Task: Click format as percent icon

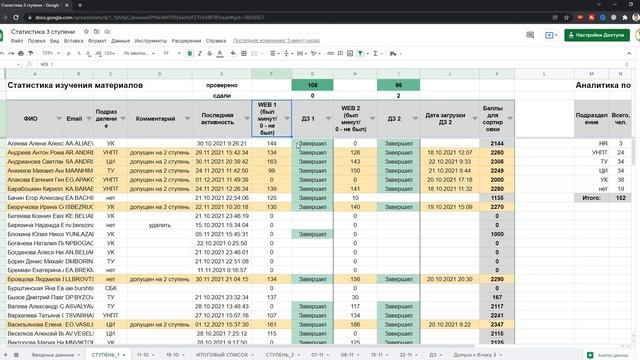Action: point(79,53)
